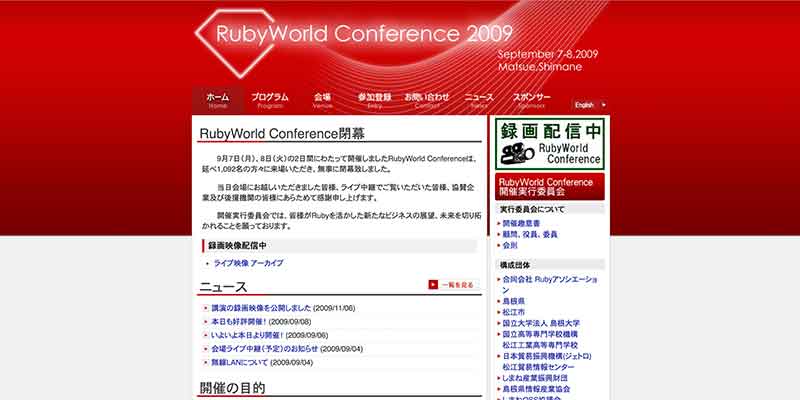Open the 開催趣意書 sidebar link
Screen dimensions: 800x400
point(521,223)
